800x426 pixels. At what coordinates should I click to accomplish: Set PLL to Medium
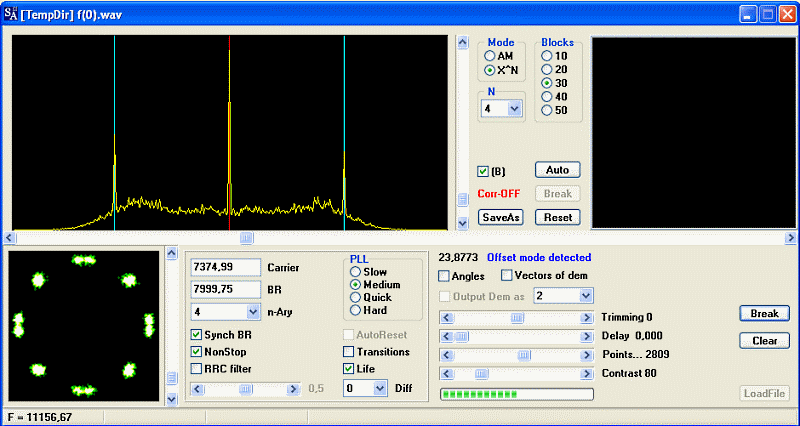click(355, 285)
